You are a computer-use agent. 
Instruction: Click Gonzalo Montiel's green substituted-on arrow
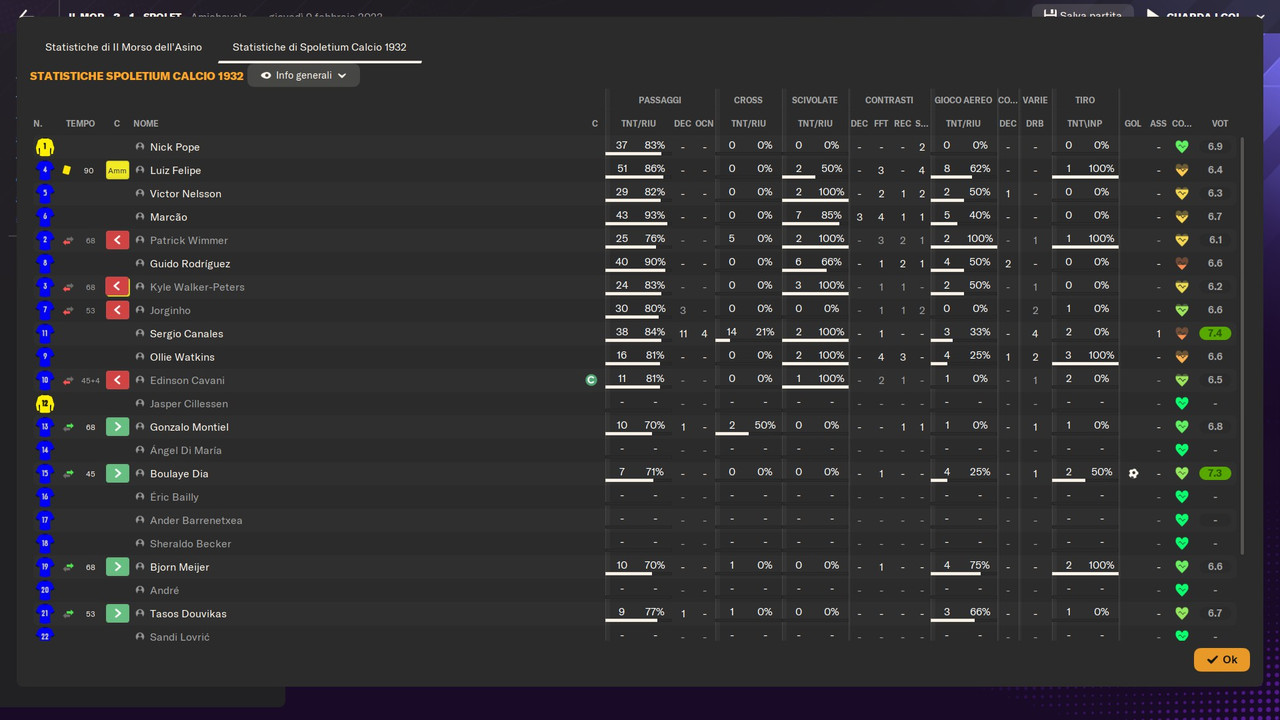(x=117, y=427)
